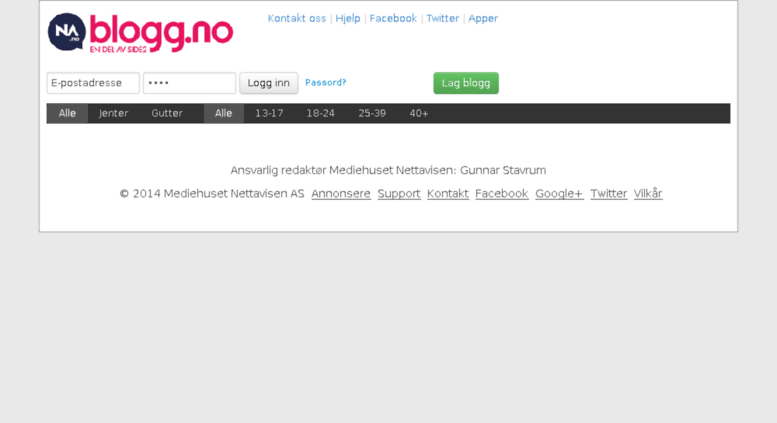Viewport: 777px width, 423px height.
Task: Open the header Facebook link
Action: tap(393, 18)
